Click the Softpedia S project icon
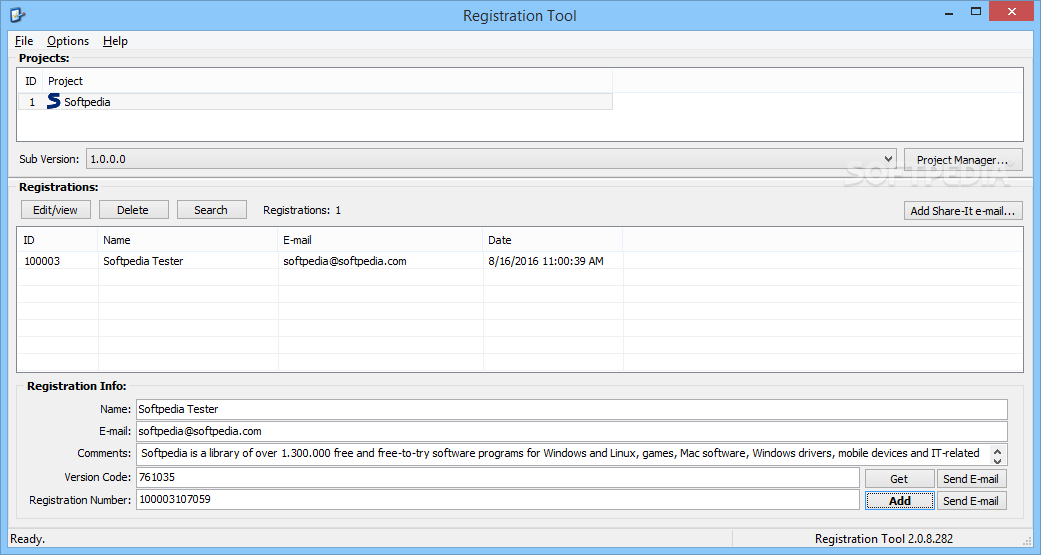The width and height of the screenshot is (1041, 555). [54, 102]
